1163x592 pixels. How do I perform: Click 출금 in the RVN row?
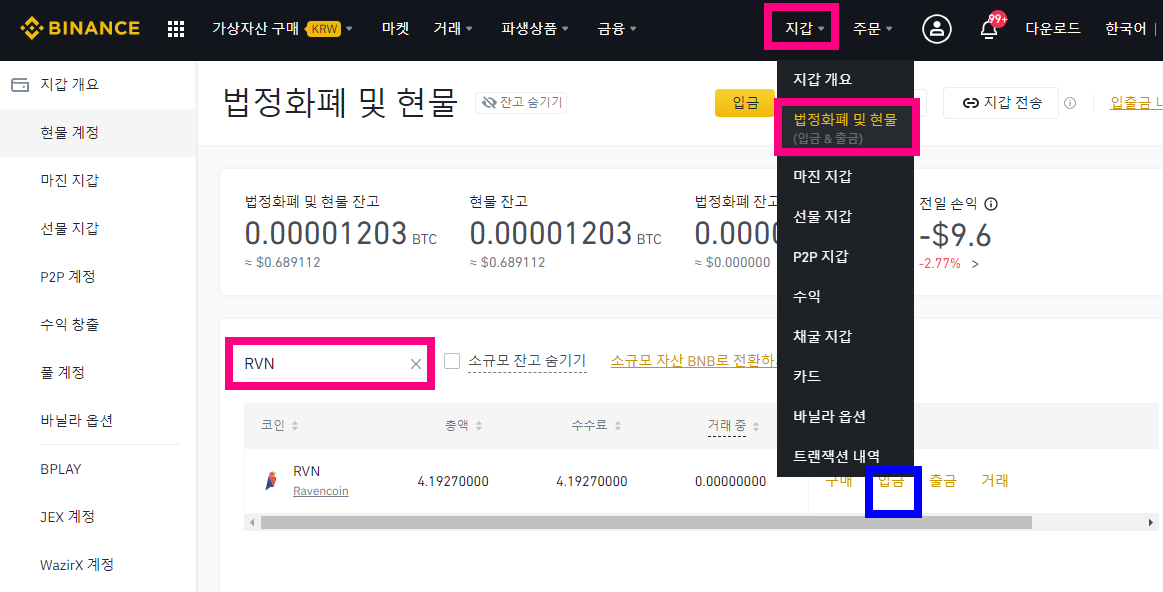[x=943, y=481]
